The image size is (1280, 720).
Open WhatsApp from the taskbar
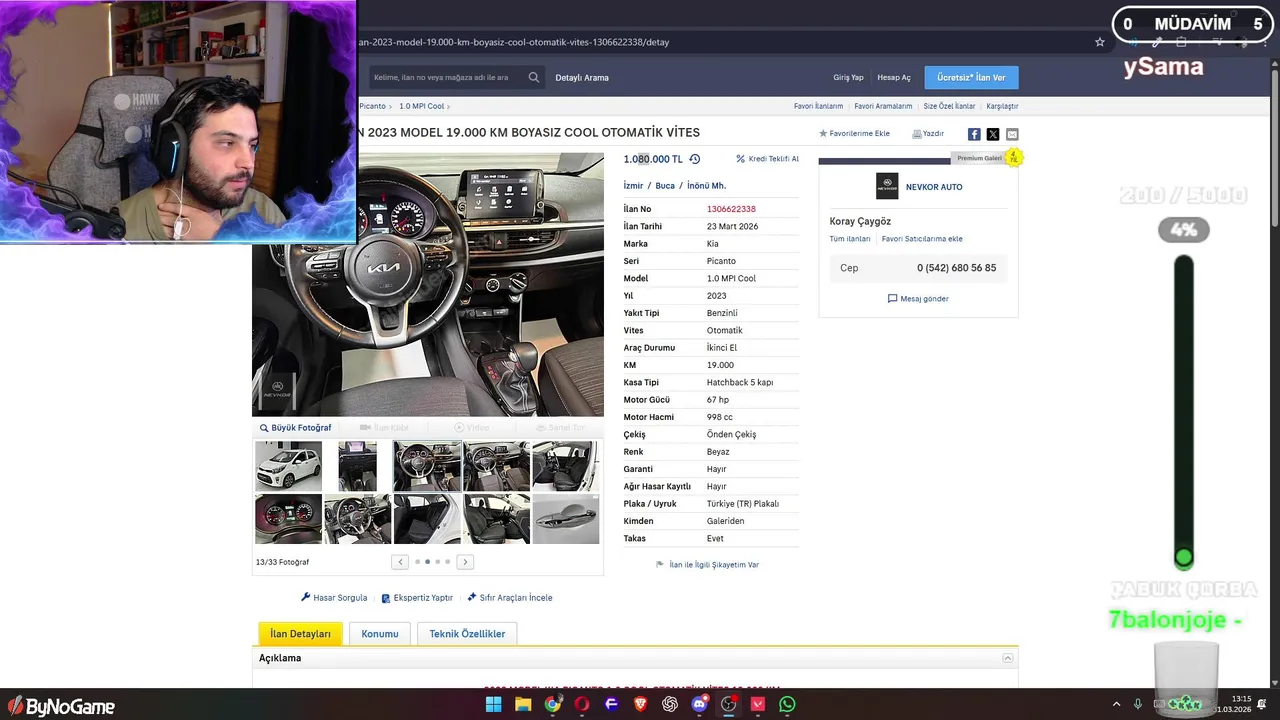coord(787,704)
